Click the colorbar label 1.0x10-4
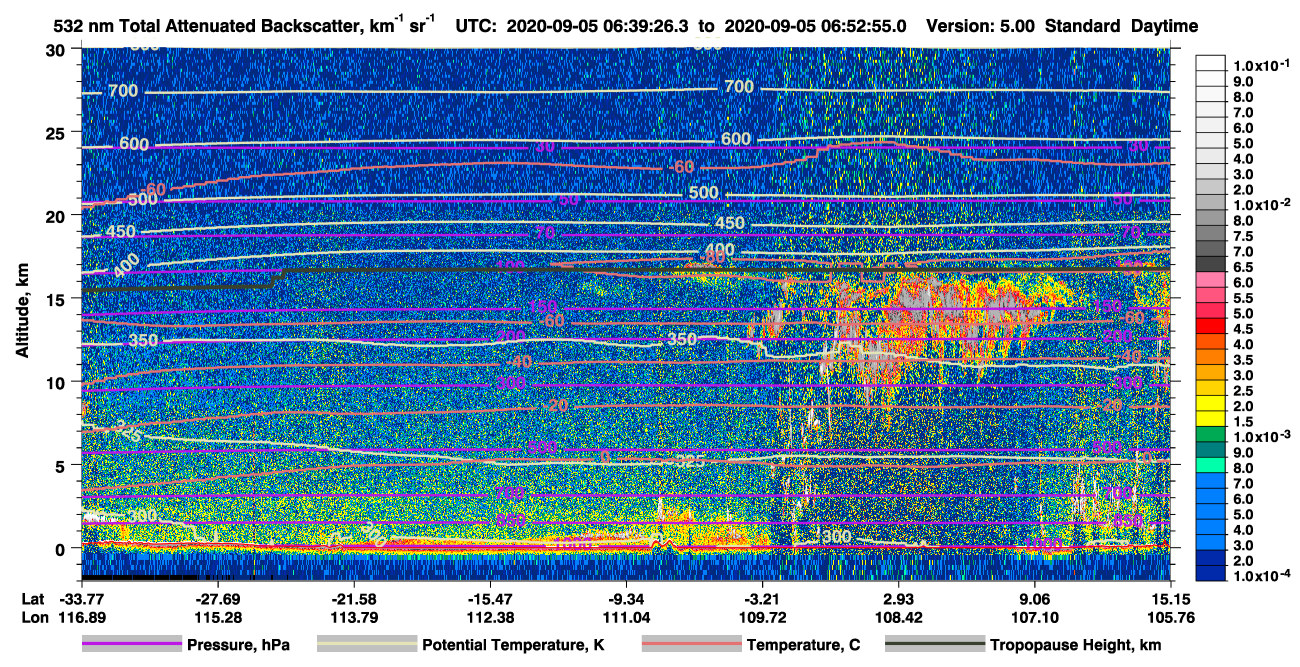 [x=1261, y=577]
